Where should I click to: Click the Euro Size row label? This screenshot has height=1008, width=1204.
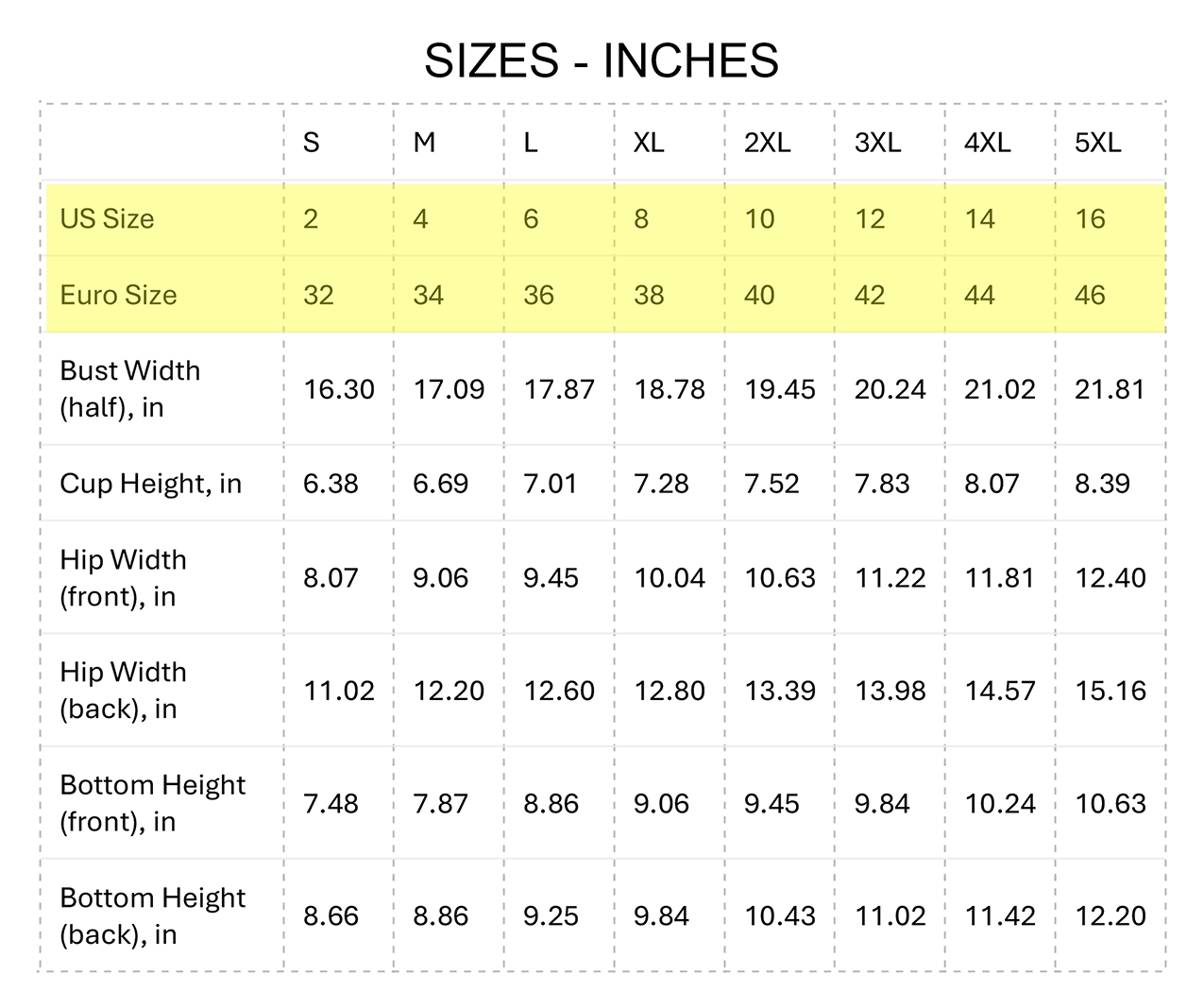[x=118, y=295]
